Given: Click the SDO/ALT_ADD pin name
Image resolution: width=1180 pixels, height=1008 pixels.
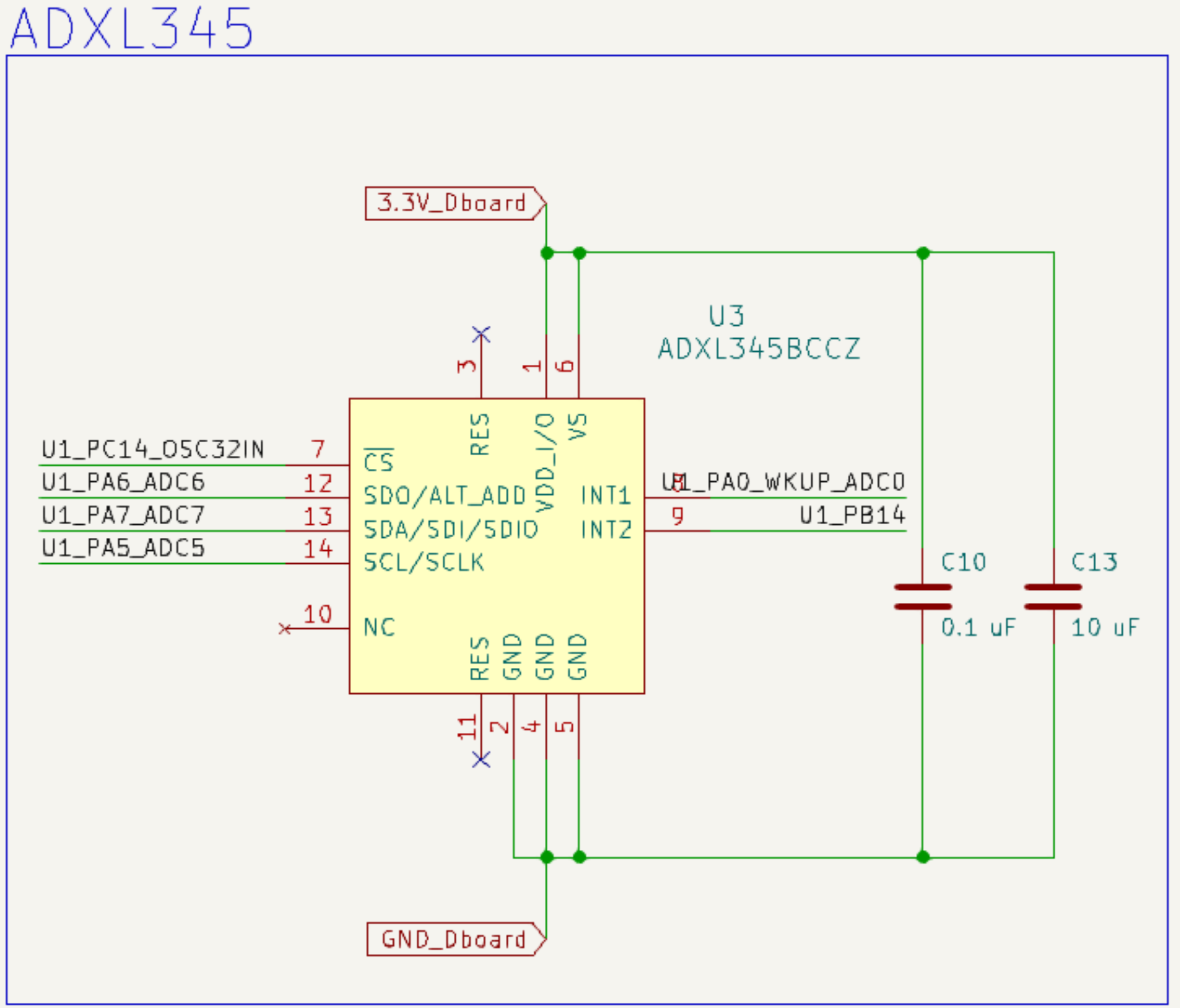Looking at the screenshot, I should pos(445,496).
